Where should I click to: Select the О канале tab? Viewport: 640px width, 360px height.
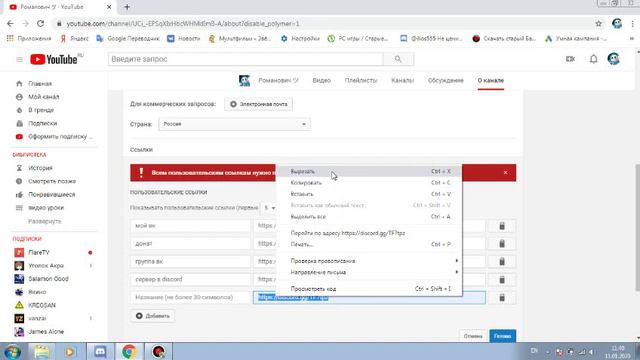[x=491, y=80]
